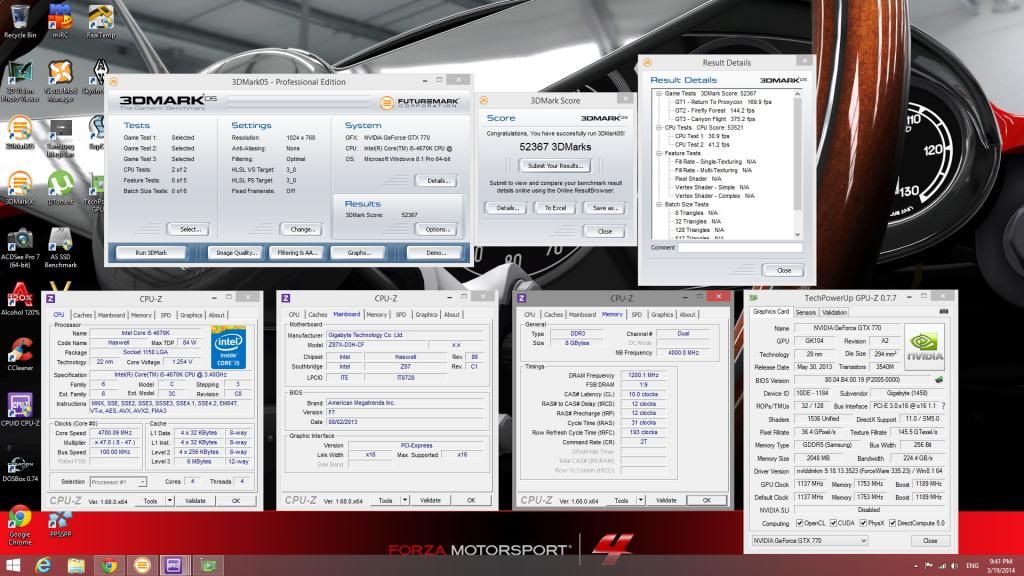
Task: Switch to GPU-Z via its taskbar icon
Action: coord(208,565)
